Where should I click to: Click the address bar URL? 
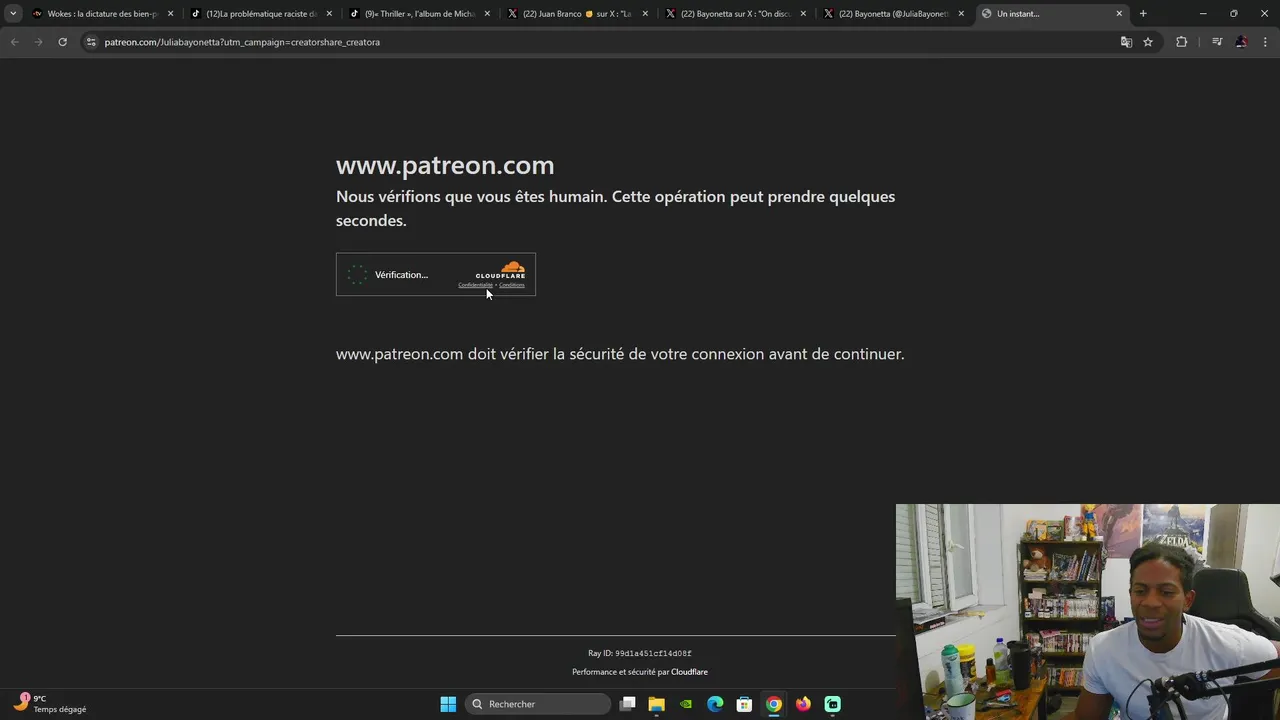point(242,42)
